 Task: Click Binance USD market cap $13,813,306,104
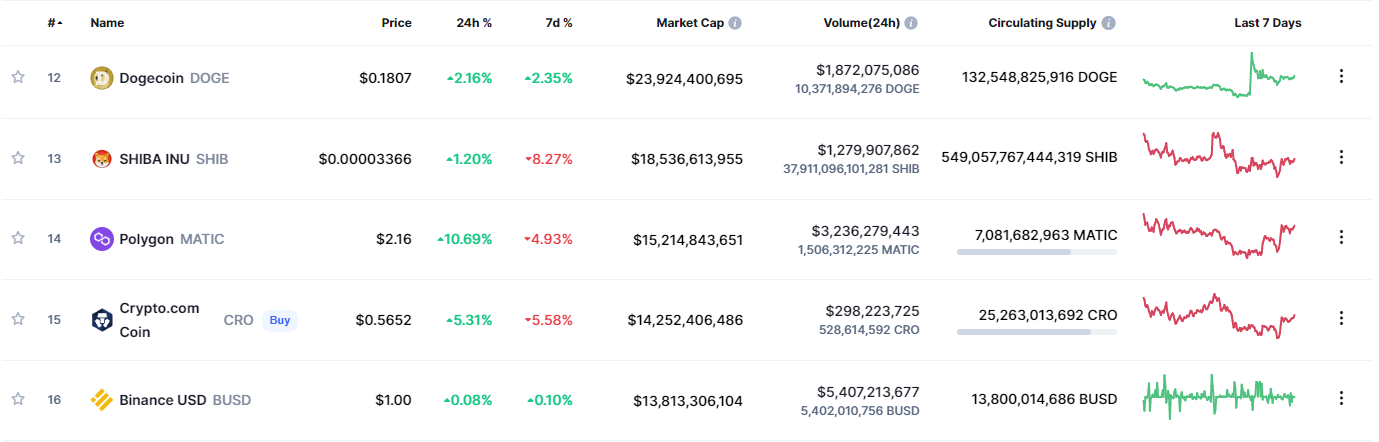(688, 400)
